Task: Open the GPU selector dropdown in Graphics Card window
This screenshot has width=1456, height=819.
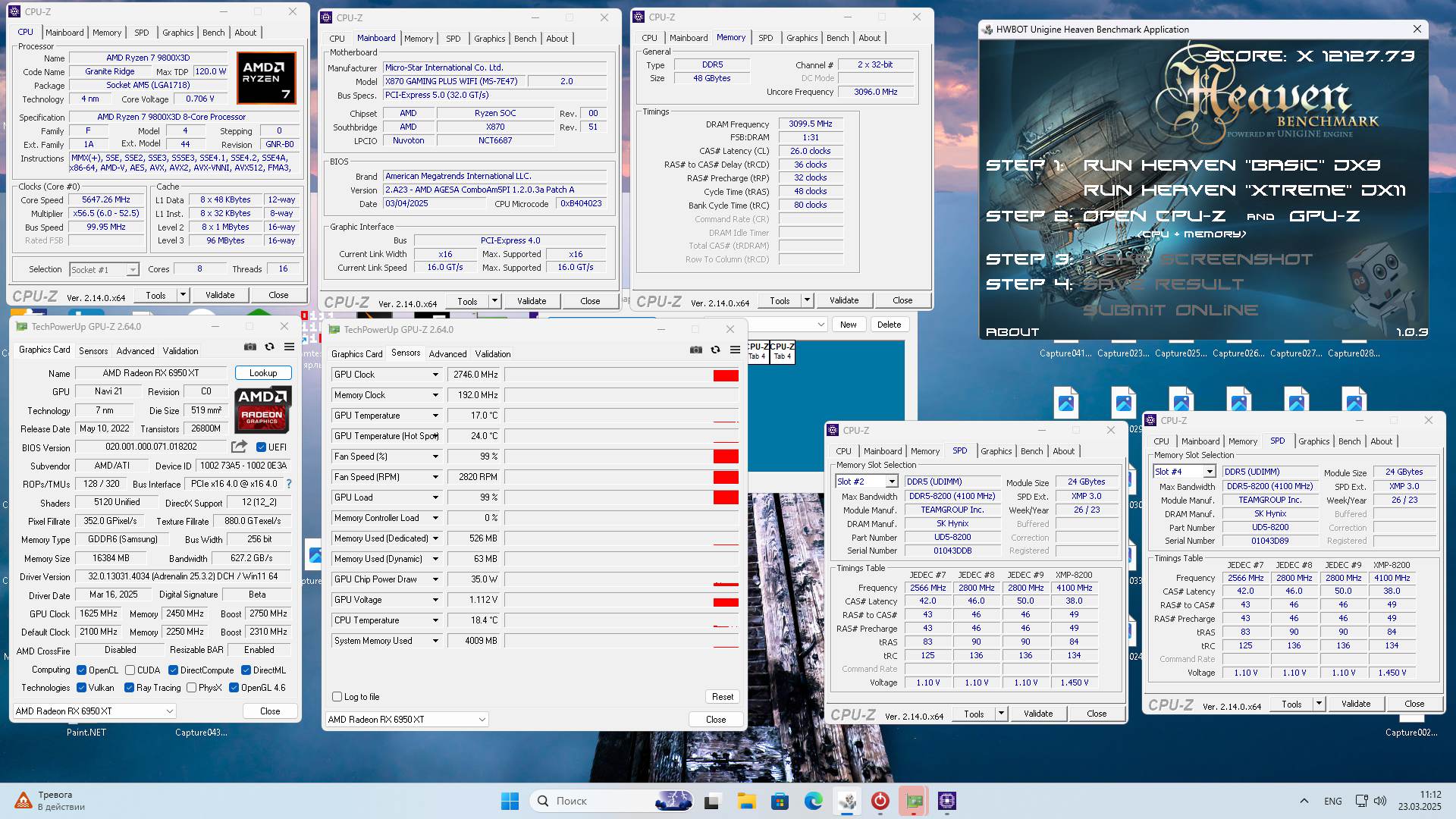Action: click(95, 711)
